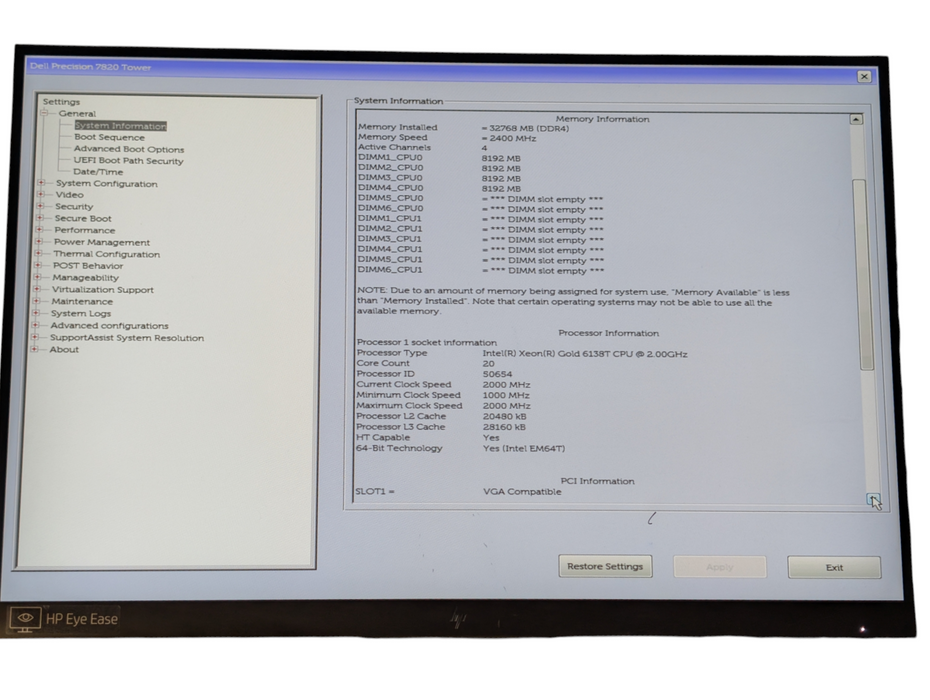The image size is (930, 700).
Task: Expand the Advanced configurations node
Action: click(x=36, y=325)
